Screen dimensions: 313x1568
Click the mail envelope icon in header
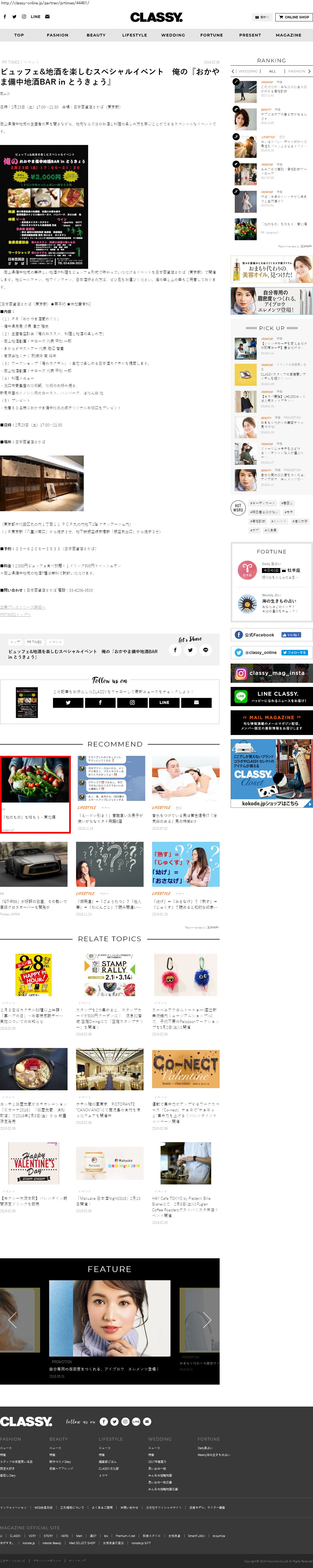(47, 17)
